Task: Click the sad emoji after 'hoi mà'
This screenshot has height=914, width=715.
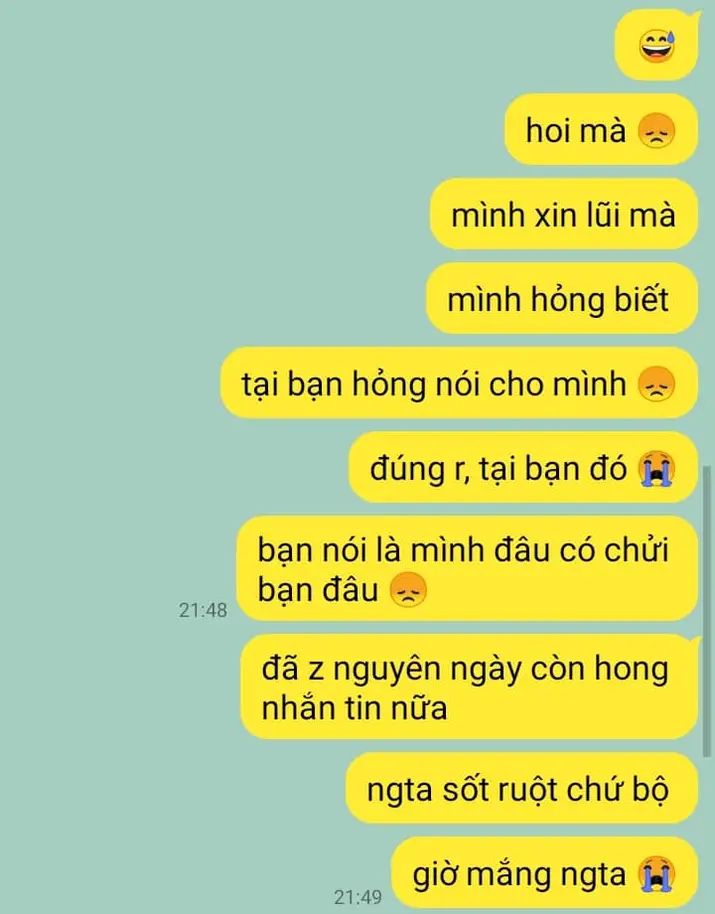Action: [657, 130]
